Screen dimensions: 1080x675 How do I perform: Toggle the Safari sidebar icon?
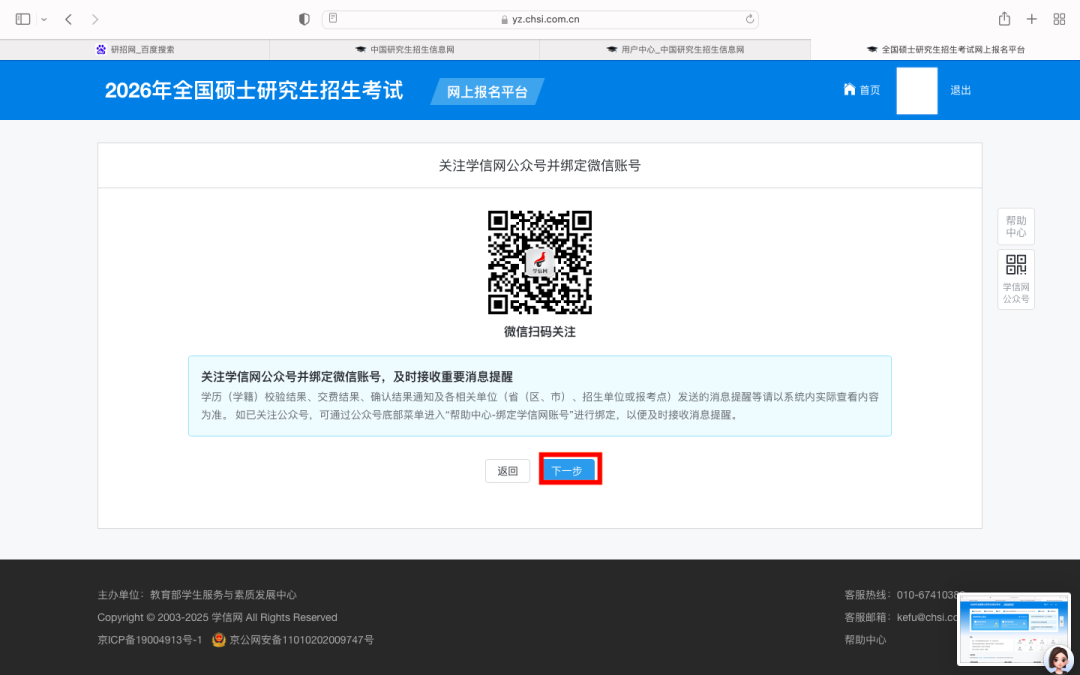23,19
